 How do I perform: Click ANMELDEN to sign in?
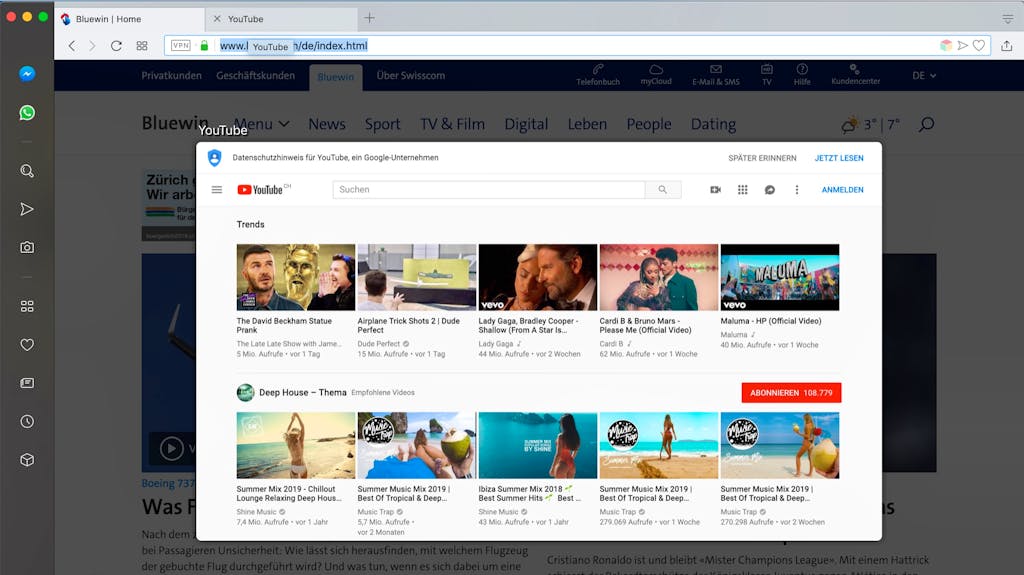click(842, 189)
